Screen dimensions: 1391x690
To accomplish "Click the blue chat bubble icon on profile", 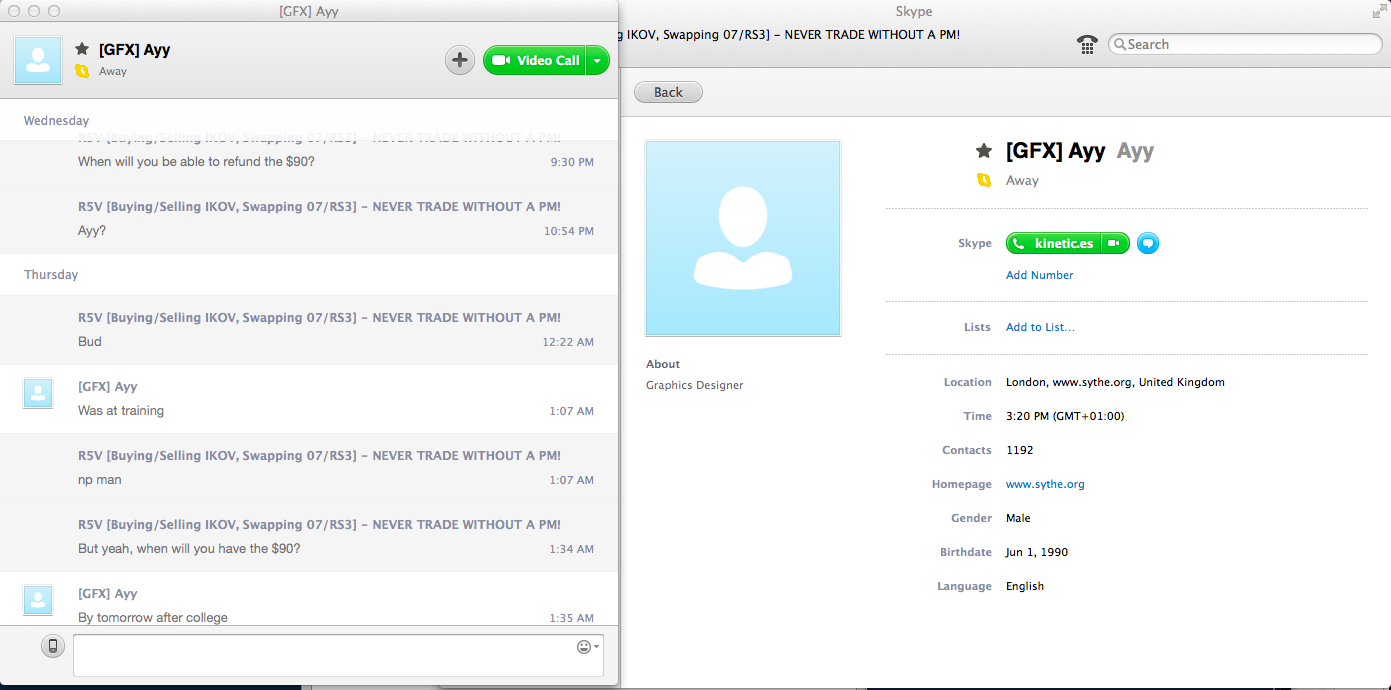I will pyautogui.click(x=1148, y=243).
